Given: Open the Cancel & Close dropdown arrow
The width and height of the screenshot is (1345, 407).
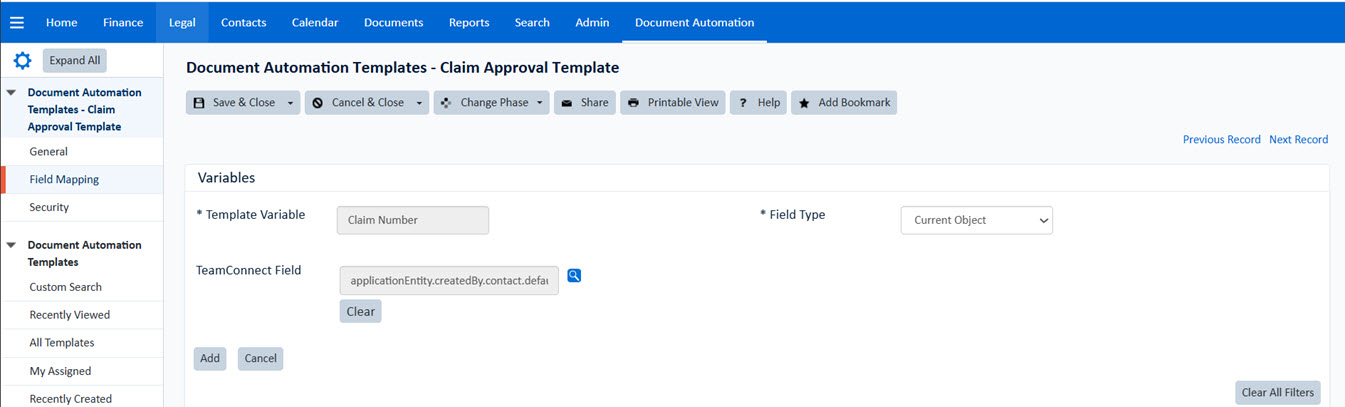Looking at the screenshot, I should (419, 103).
